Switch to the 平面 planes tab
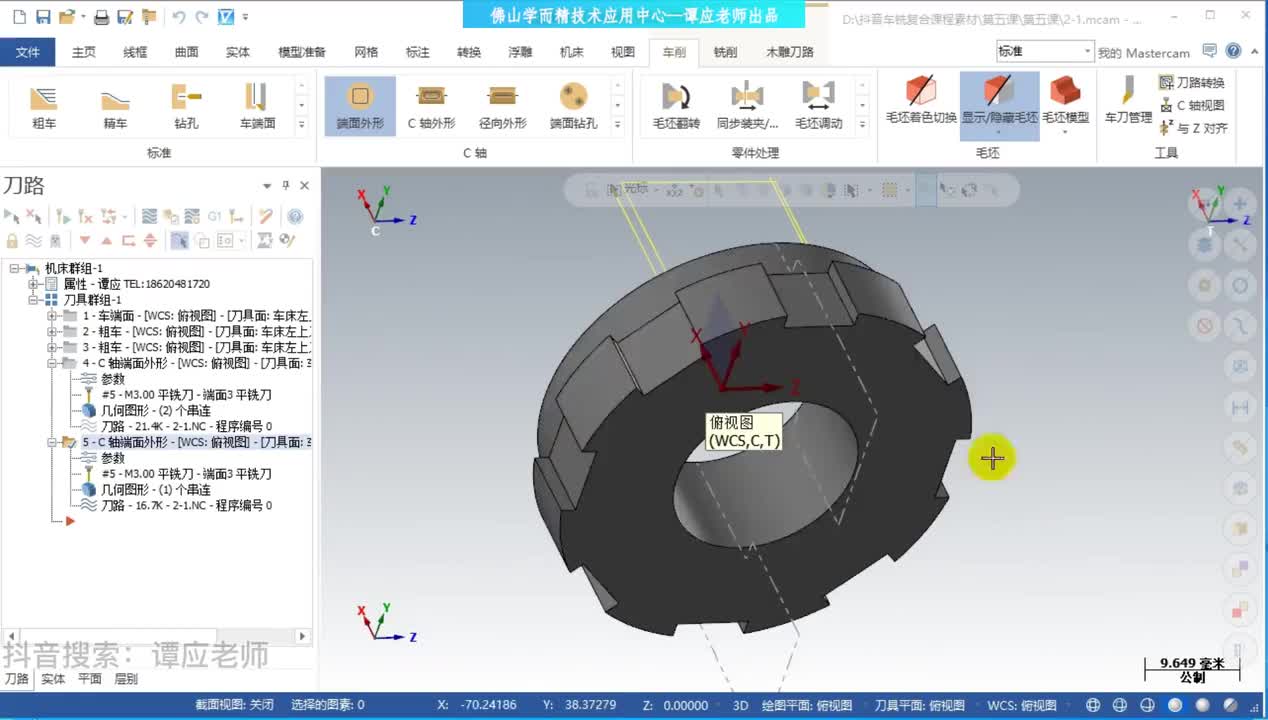 click(90, 679)
